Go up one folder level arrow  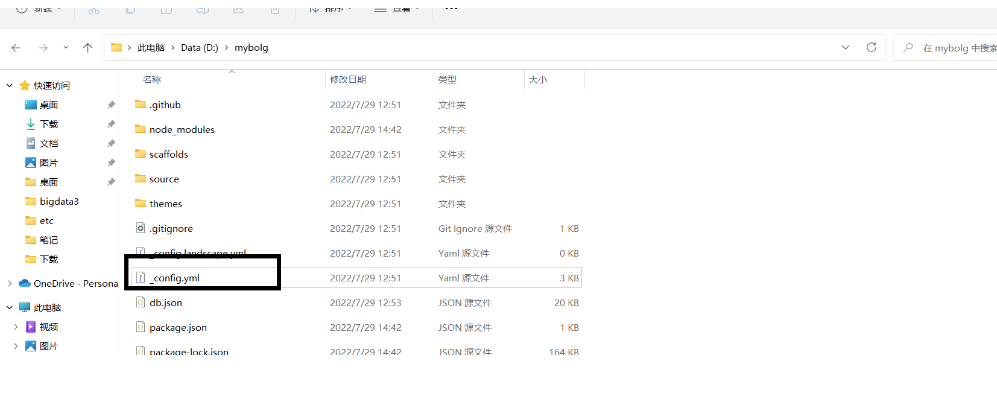pos(88,48)
